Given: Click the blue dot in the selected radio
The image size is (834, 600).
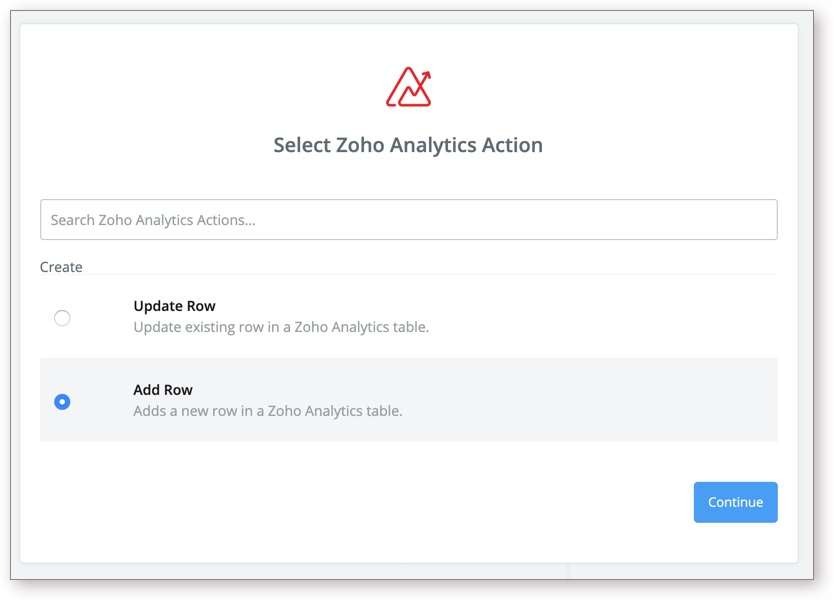Looking at the screenshot, I should (x=62, y=402).
